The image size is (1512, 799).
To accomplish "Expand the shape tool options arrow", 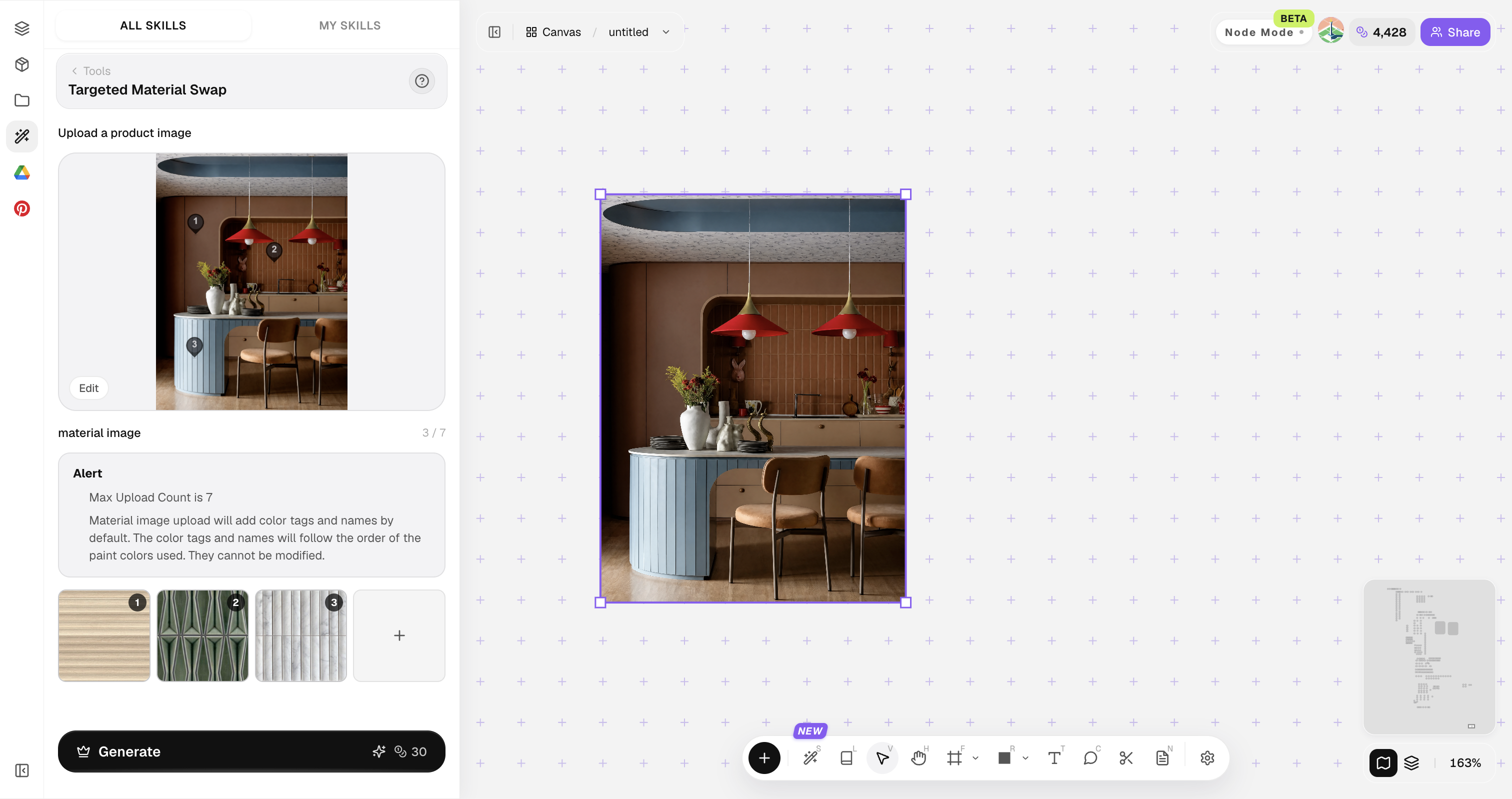I will click(1025, 758).
